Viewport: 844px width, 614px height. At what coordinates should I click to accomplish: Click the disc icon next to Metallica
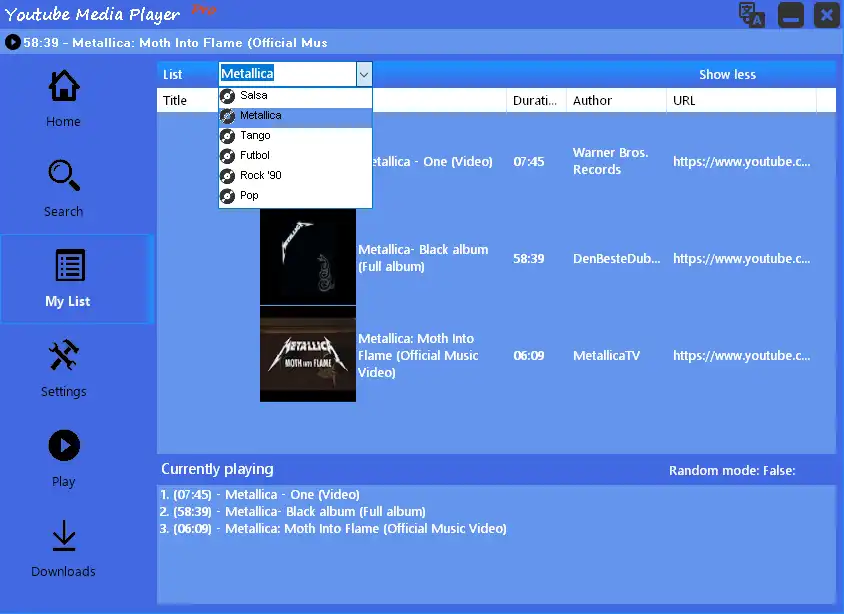pos(228,116)
